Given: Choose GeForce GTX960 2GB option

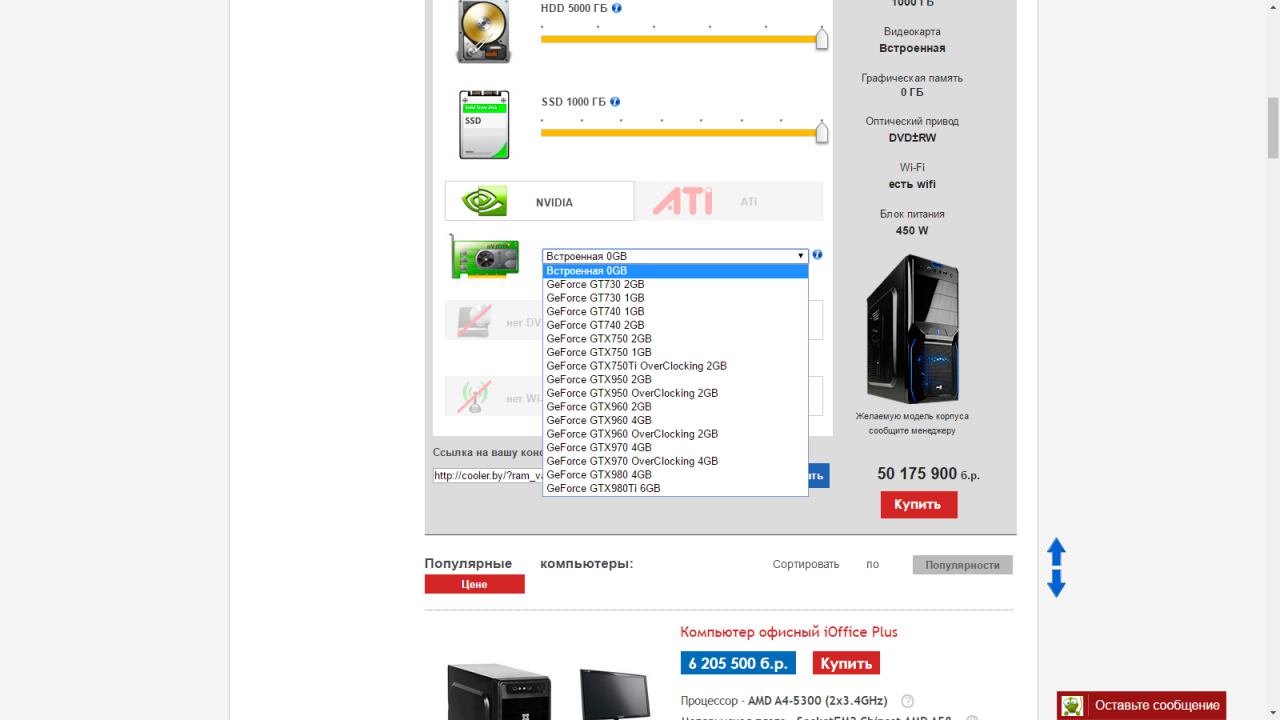Looking at the screenshot, I should (675, 407).
